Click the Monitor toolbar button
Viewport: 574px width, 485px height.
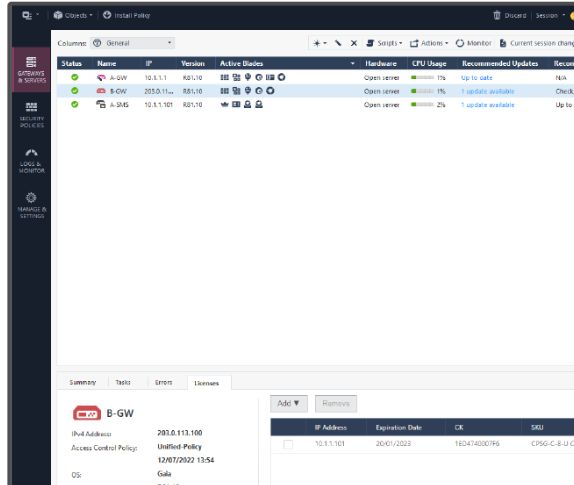point(473,43)
